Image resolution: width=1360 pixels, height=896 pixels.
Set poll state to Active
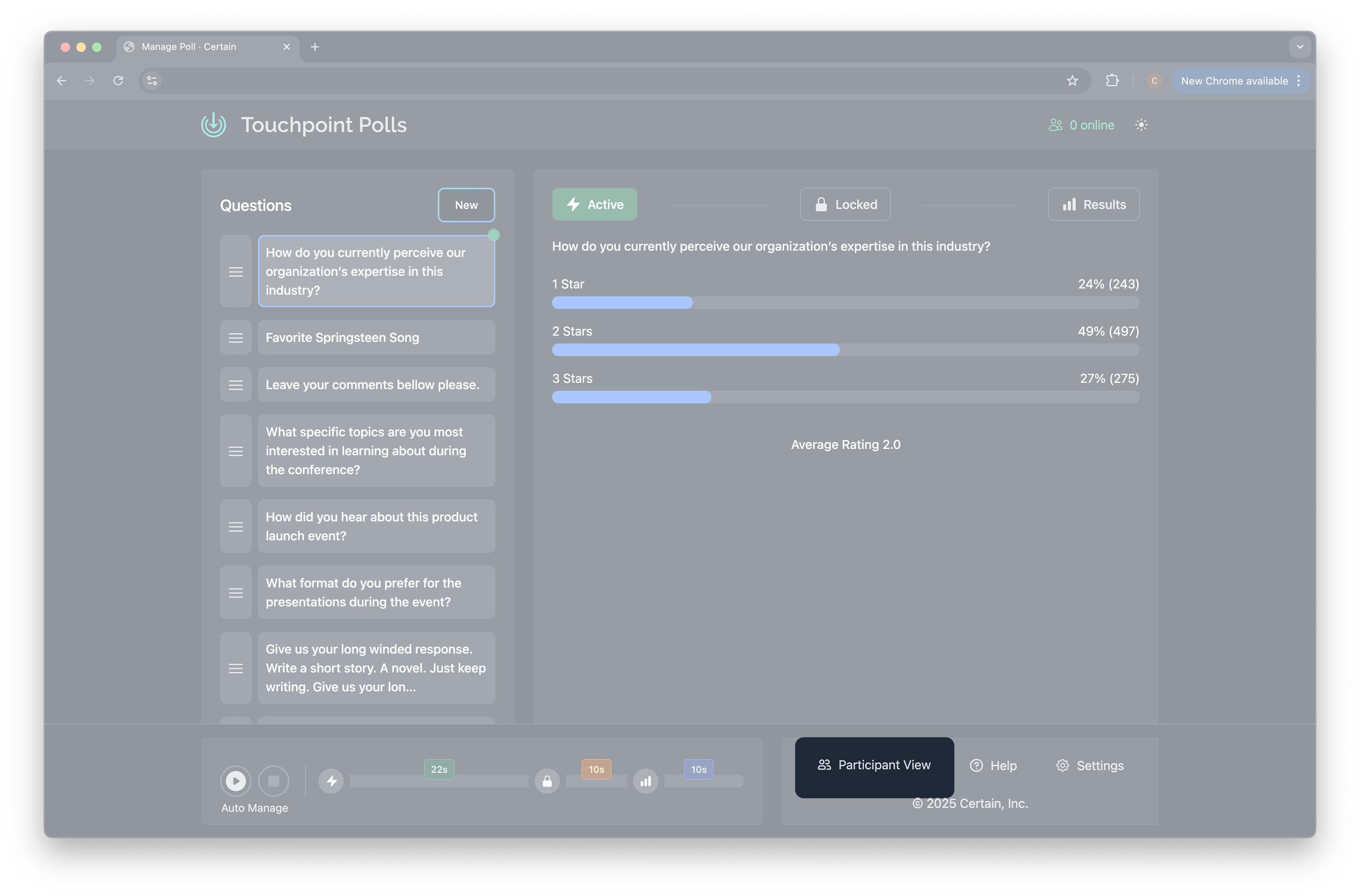[594, 204]
